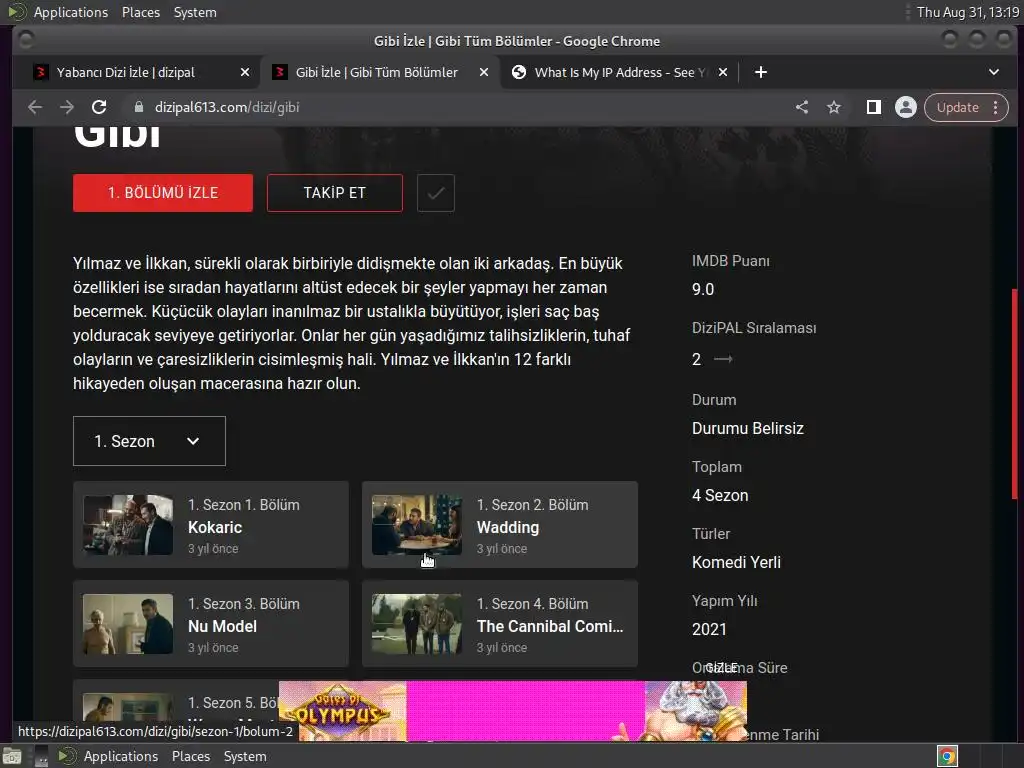Click the 1. BÖLÜMÜ İZLE button

tap(163, 193)
